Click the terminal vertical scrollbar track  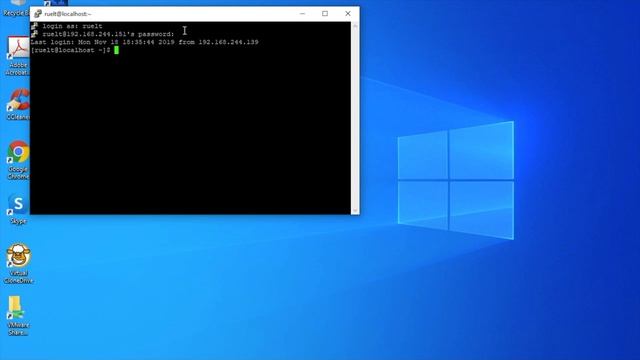coord(355,118)
